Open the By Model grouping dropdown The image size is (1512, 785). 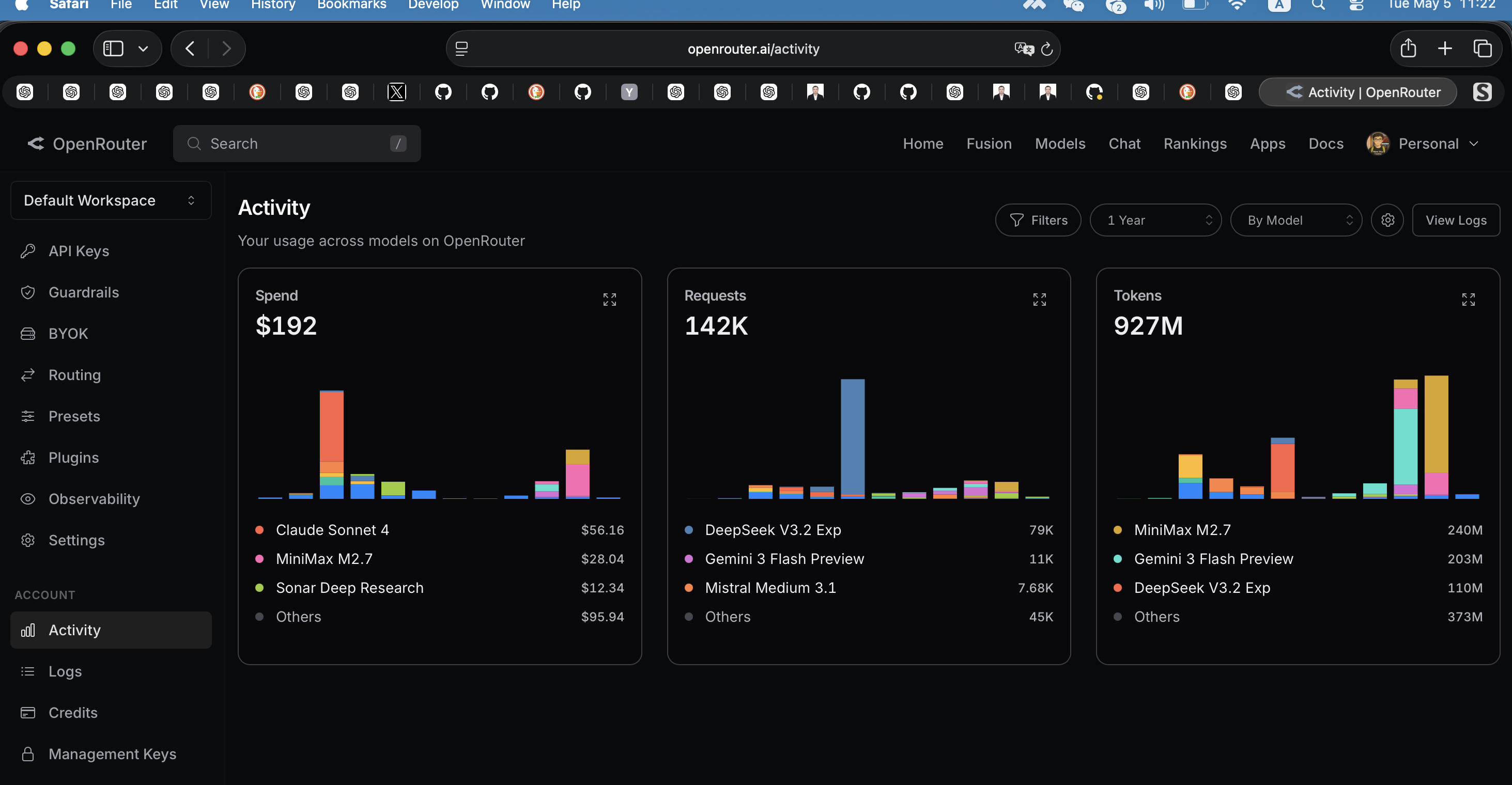pos(1295,220)
